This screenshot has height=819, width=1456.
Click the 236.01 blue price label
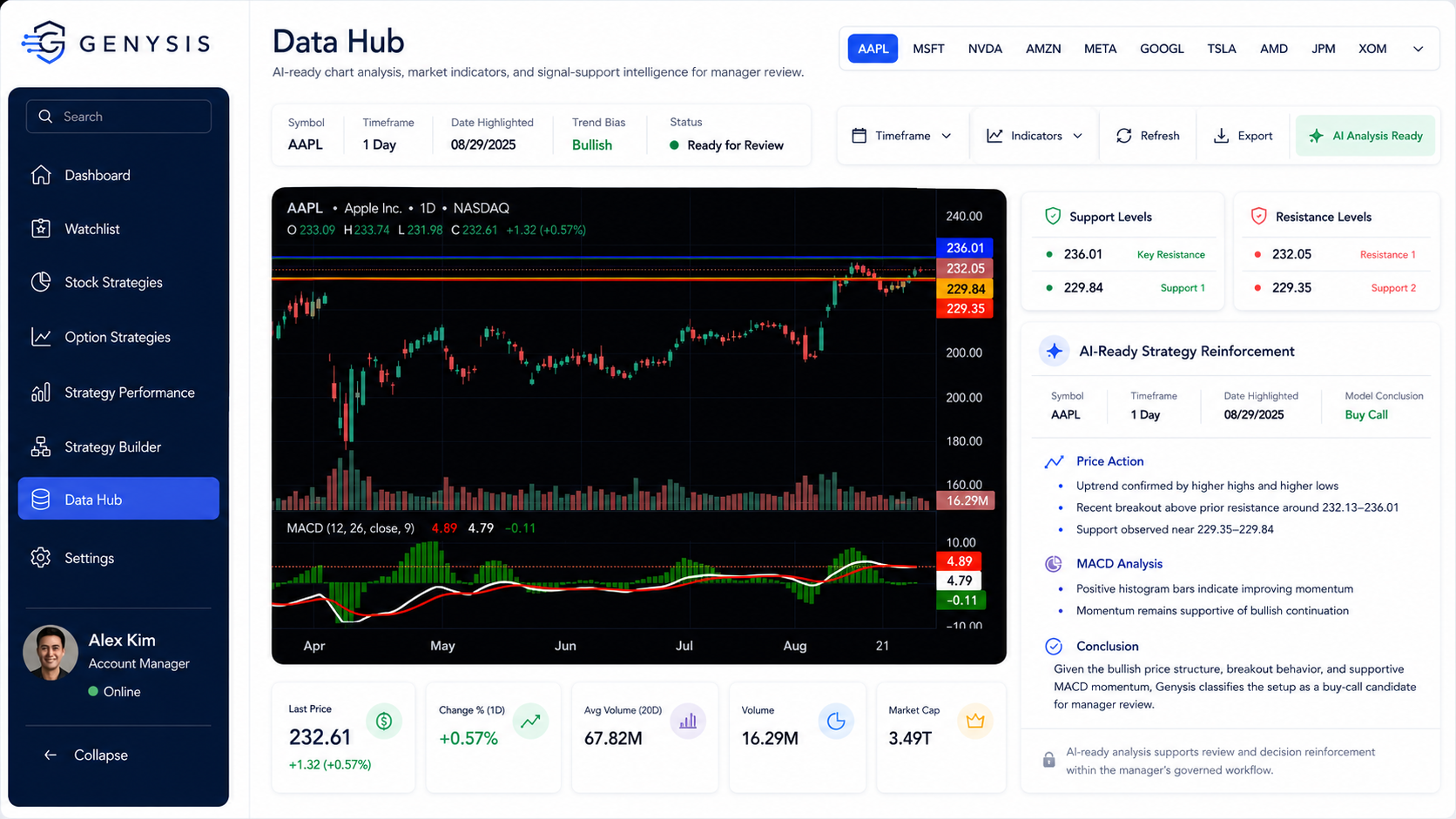(965, 248)
